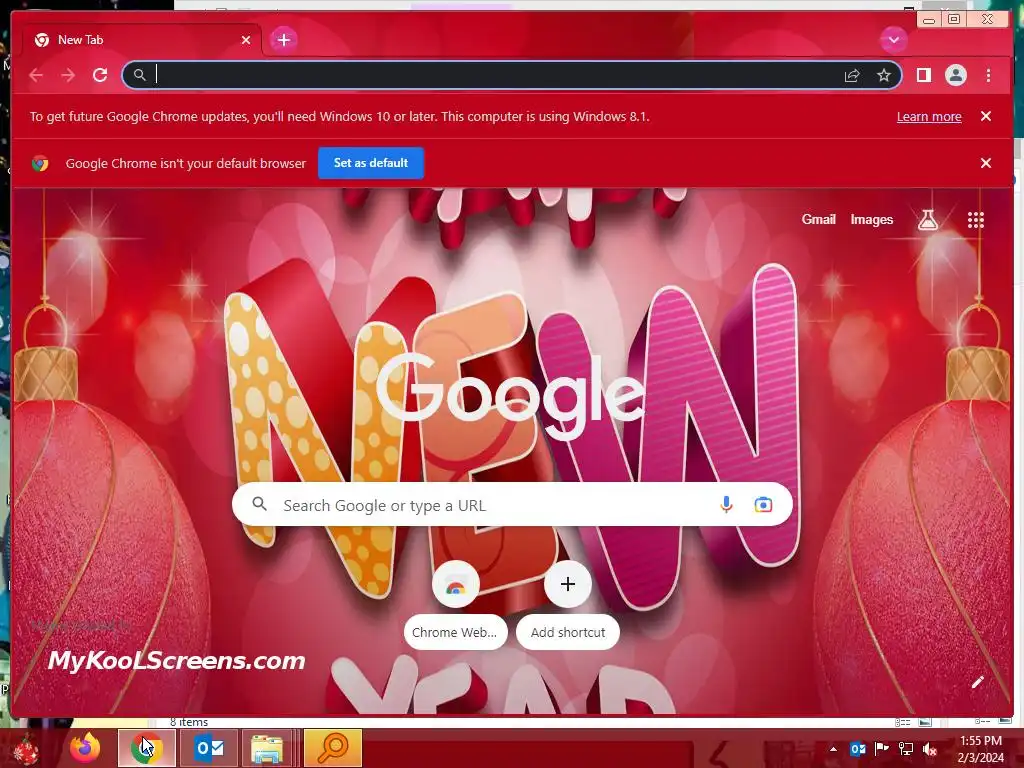Open the Images link

871,219
